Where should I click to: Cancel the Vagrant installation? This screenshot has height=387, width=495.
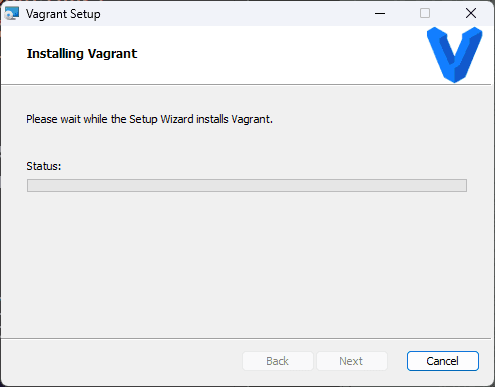(443, 361)
